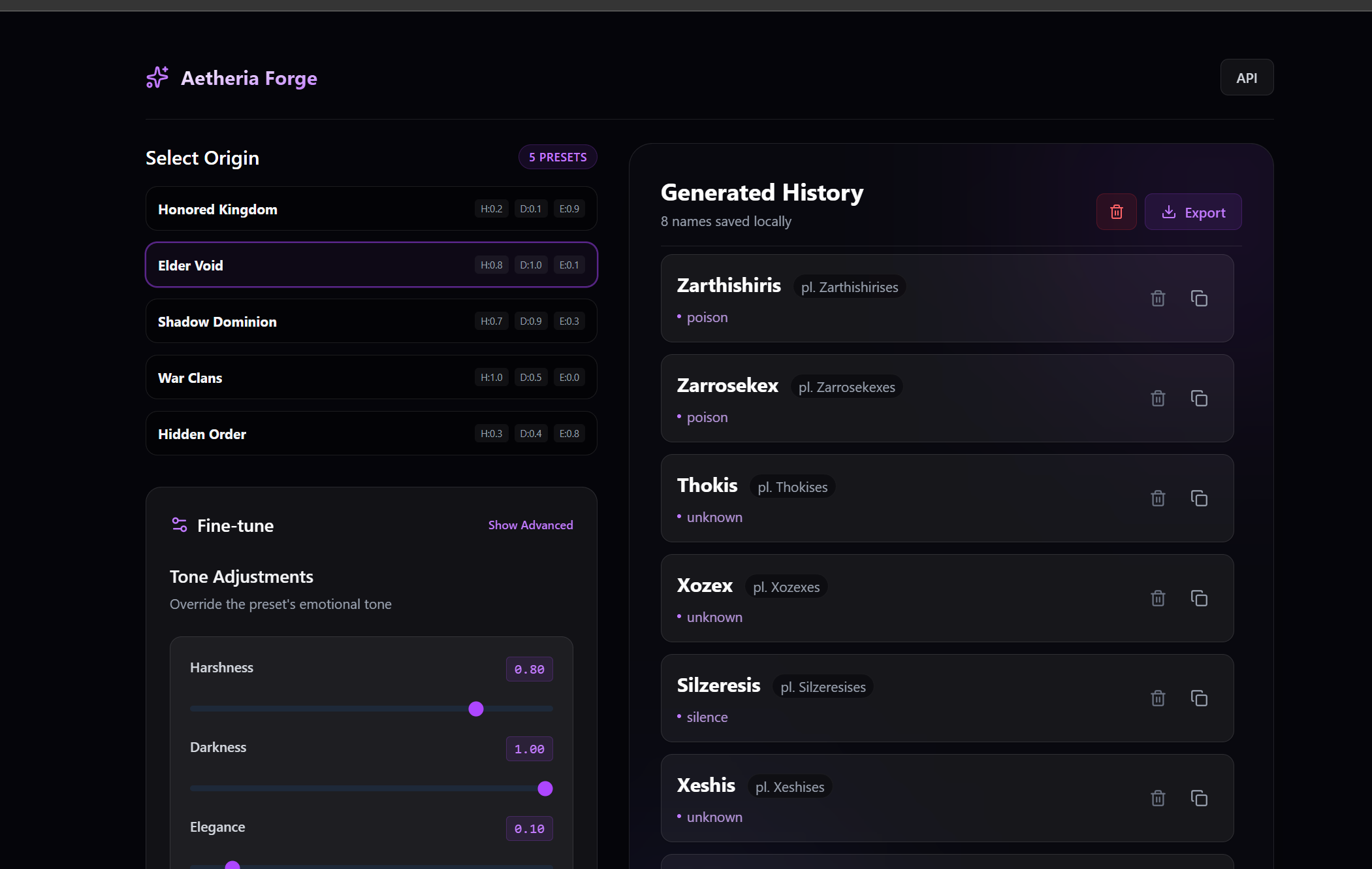Copy the Zarrosekex name

click(x=1199, y=399)
